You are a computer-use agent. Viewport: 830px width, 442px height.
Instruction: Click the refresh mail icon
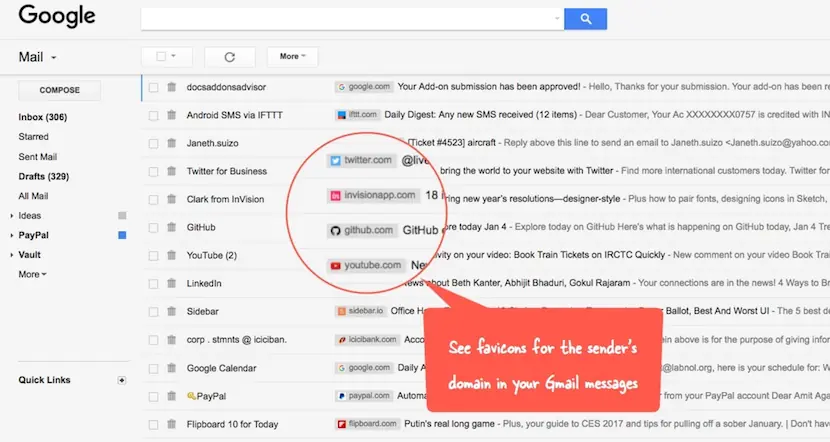click(230, 57)
